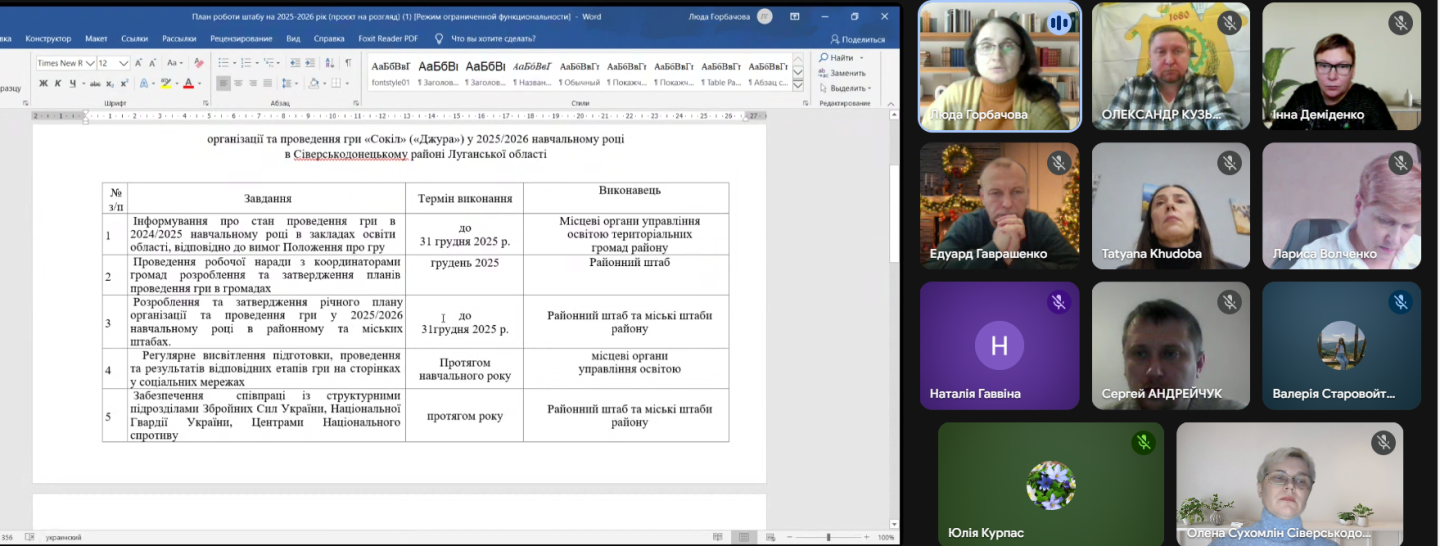Expand highlight color dropdown arrow

(x=177, y=83)
